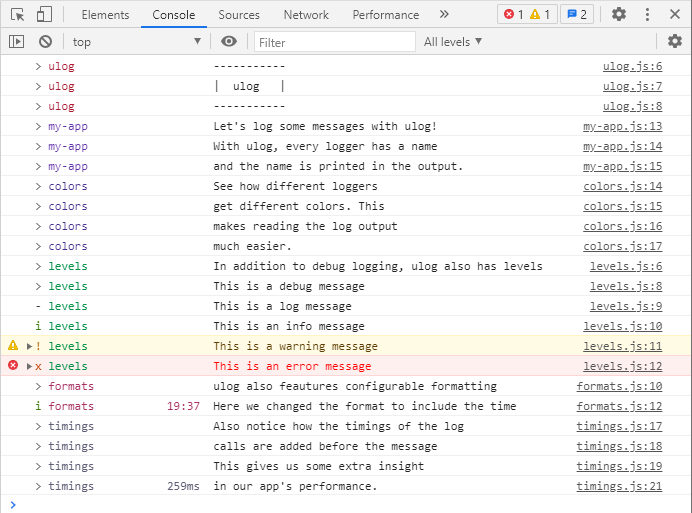Open the levels.js:12 source link
692x513 pixels.
[623, 366]
